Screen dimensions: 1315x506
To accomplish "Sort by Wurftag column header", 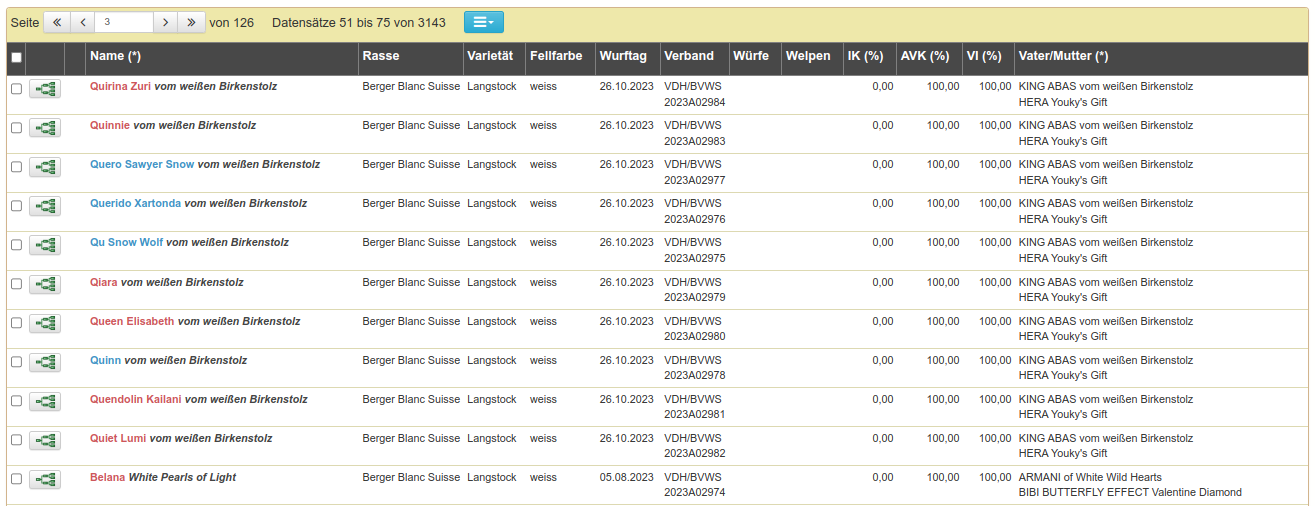I will click(x=623, y=56).
